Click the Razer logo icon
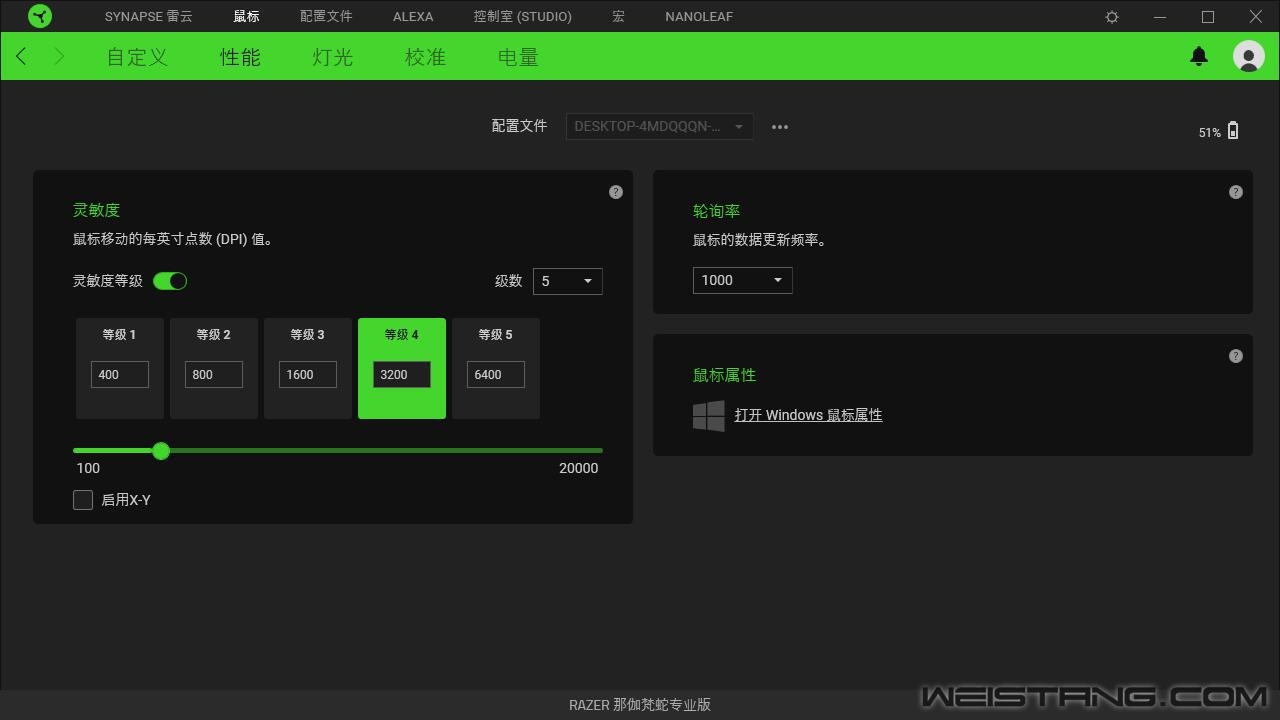Viewport: 1280px width, 720px height. 40,16
